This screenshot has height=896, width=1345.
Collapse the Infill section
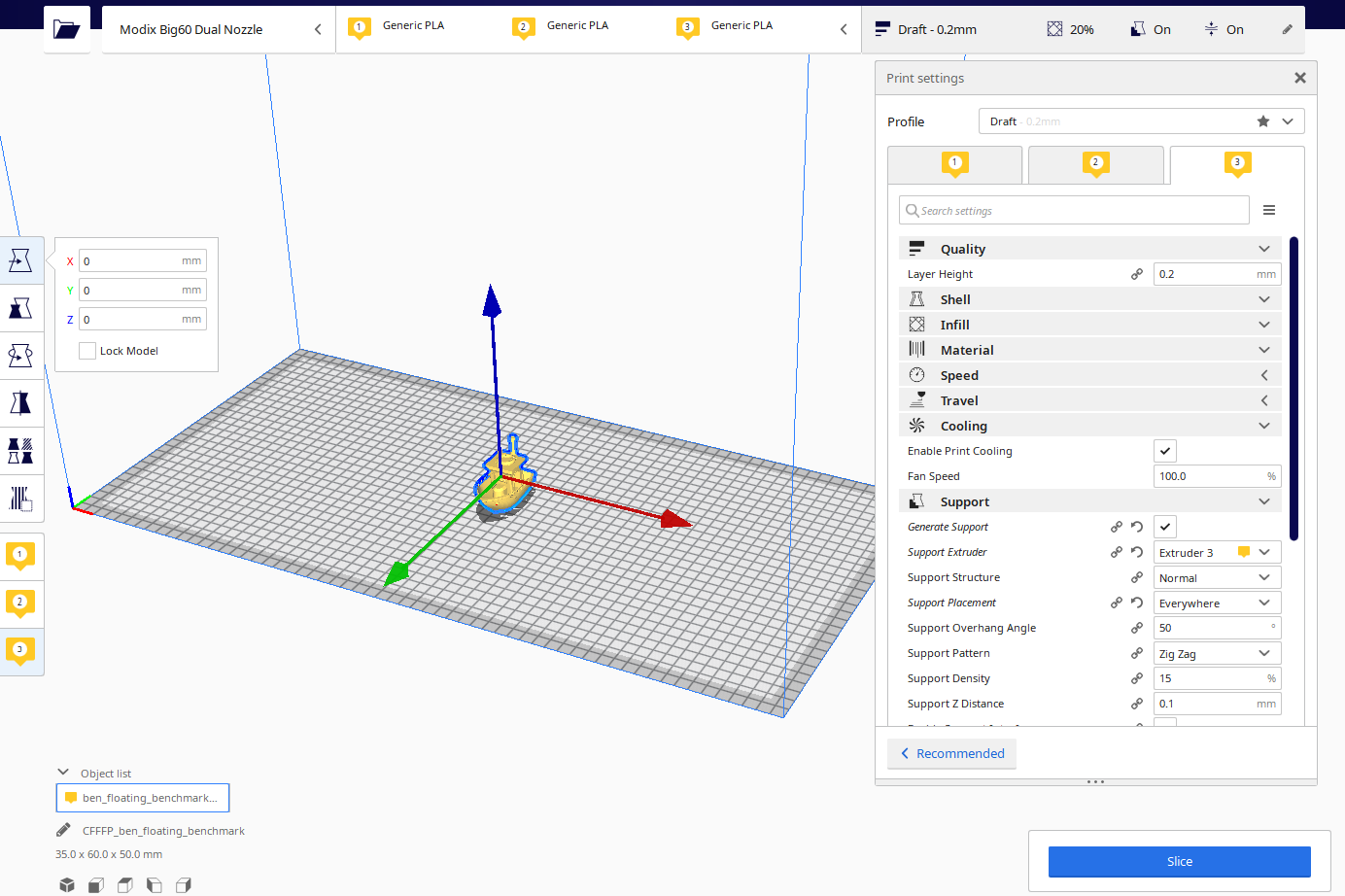pyautogui.click(x=1090, y=325)
